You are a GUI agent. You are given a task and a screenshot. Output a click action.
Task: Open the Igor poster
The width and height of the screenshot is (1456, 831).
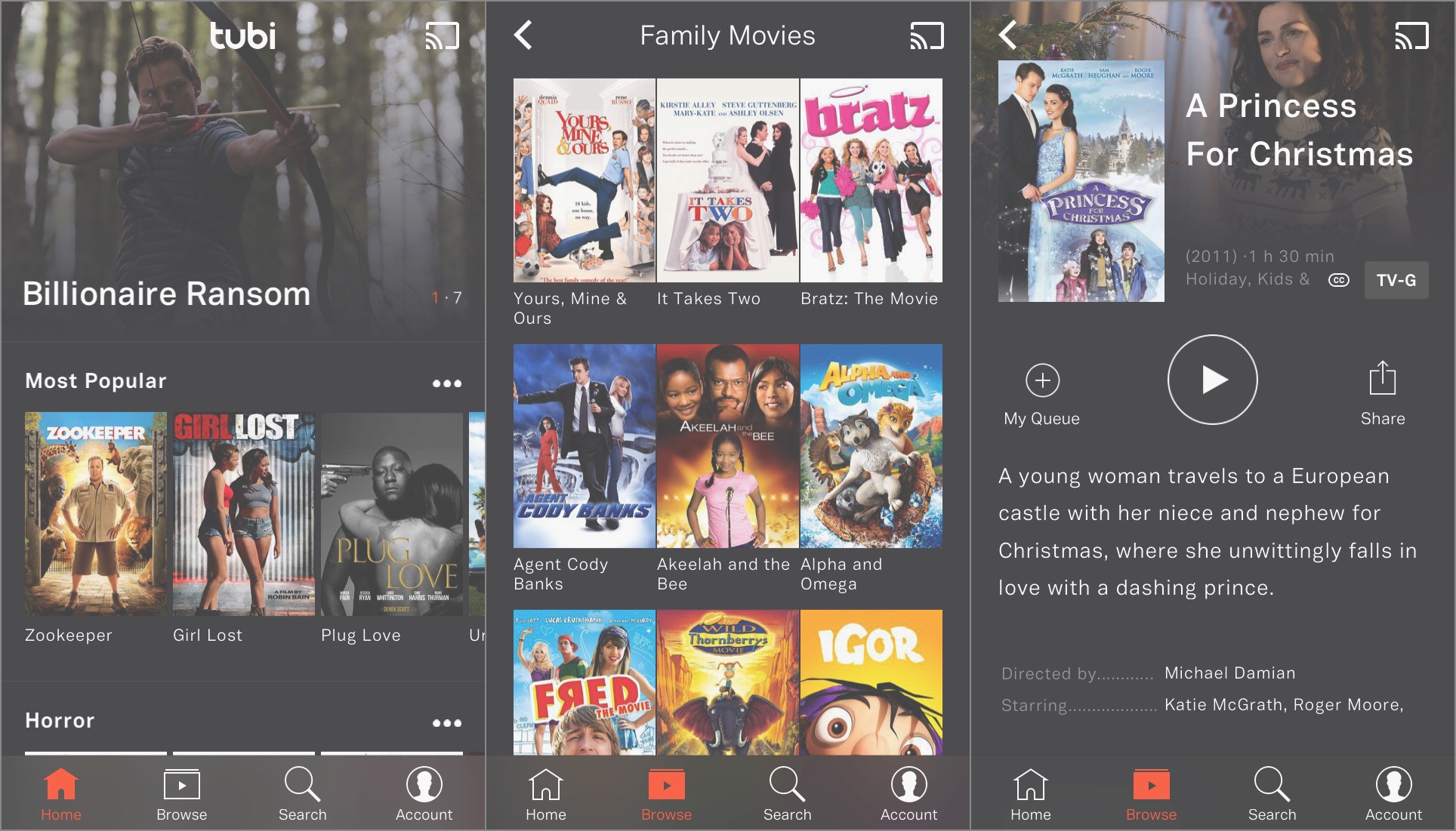point(871,682)
